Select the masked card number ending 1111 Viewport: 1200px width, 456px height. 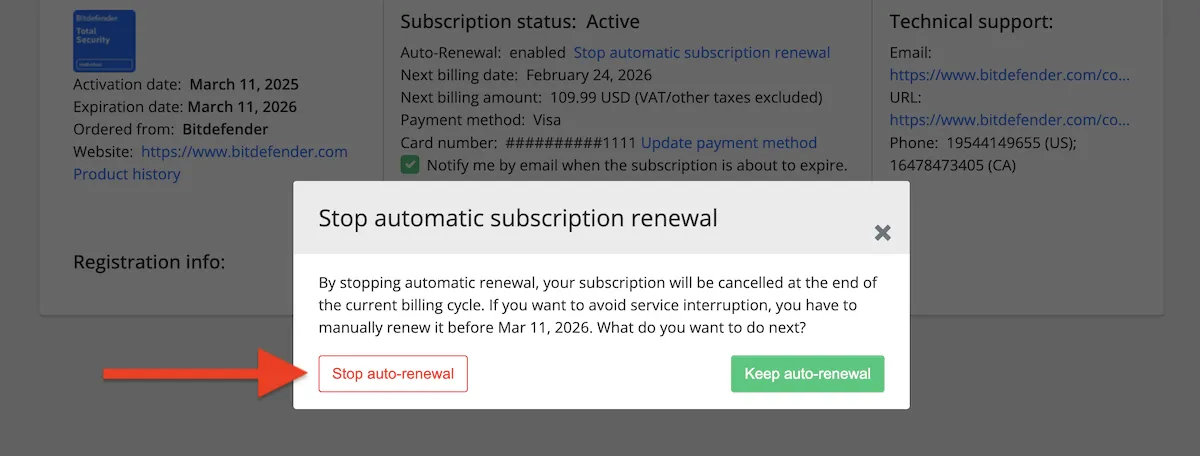point(571,143)
